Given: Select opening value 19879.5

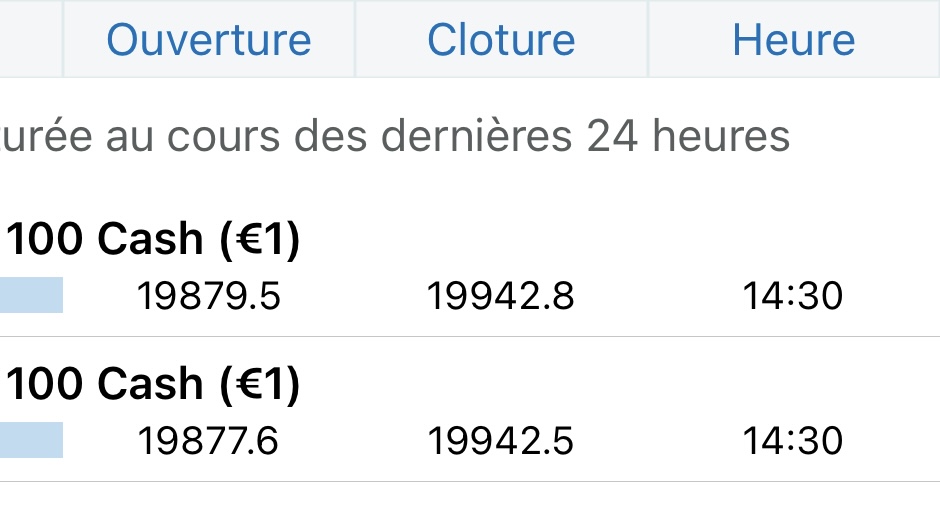Looking at the screenshot, I should point(209,296).
